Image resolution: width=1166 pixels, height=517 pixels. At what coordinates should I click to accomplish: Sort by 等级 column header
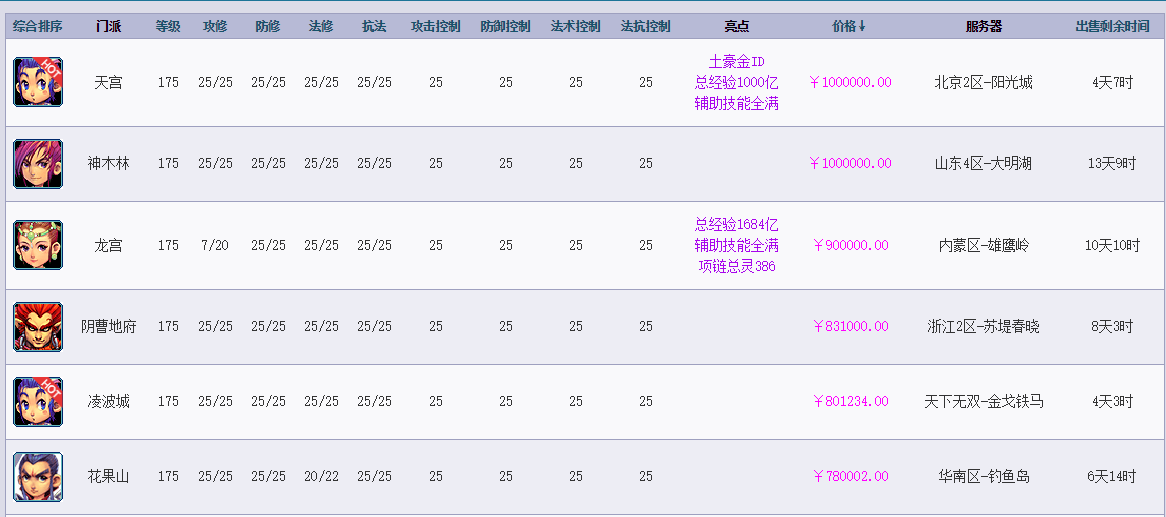[x=168, y=27]
